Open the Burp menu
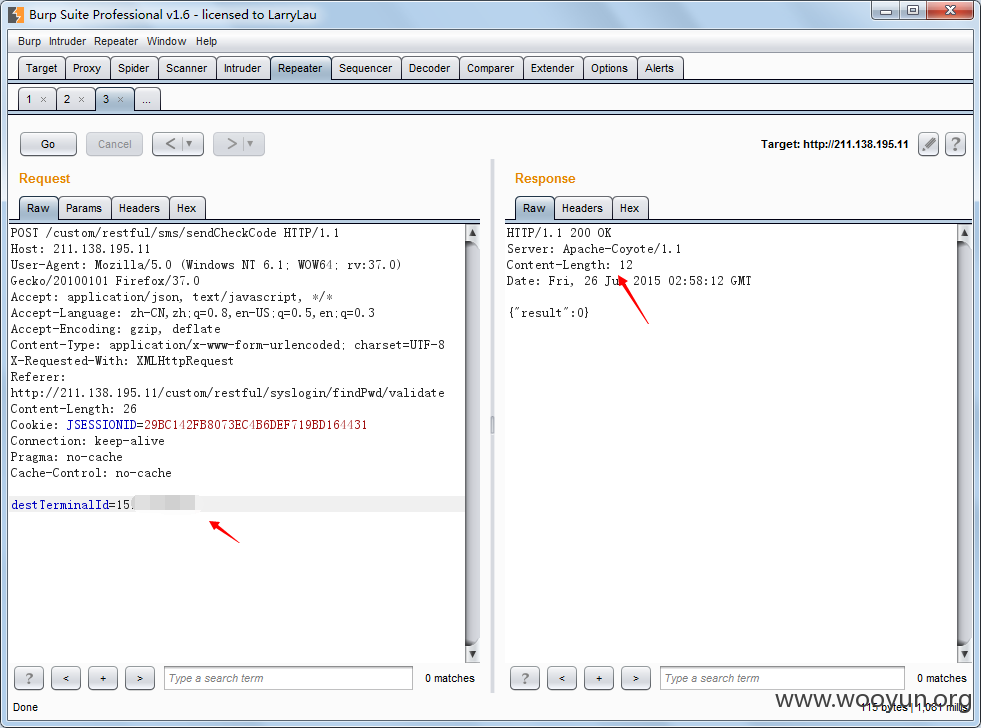Image resolution: width=981 pixels, height=728 pixels. tap(29, 41)
